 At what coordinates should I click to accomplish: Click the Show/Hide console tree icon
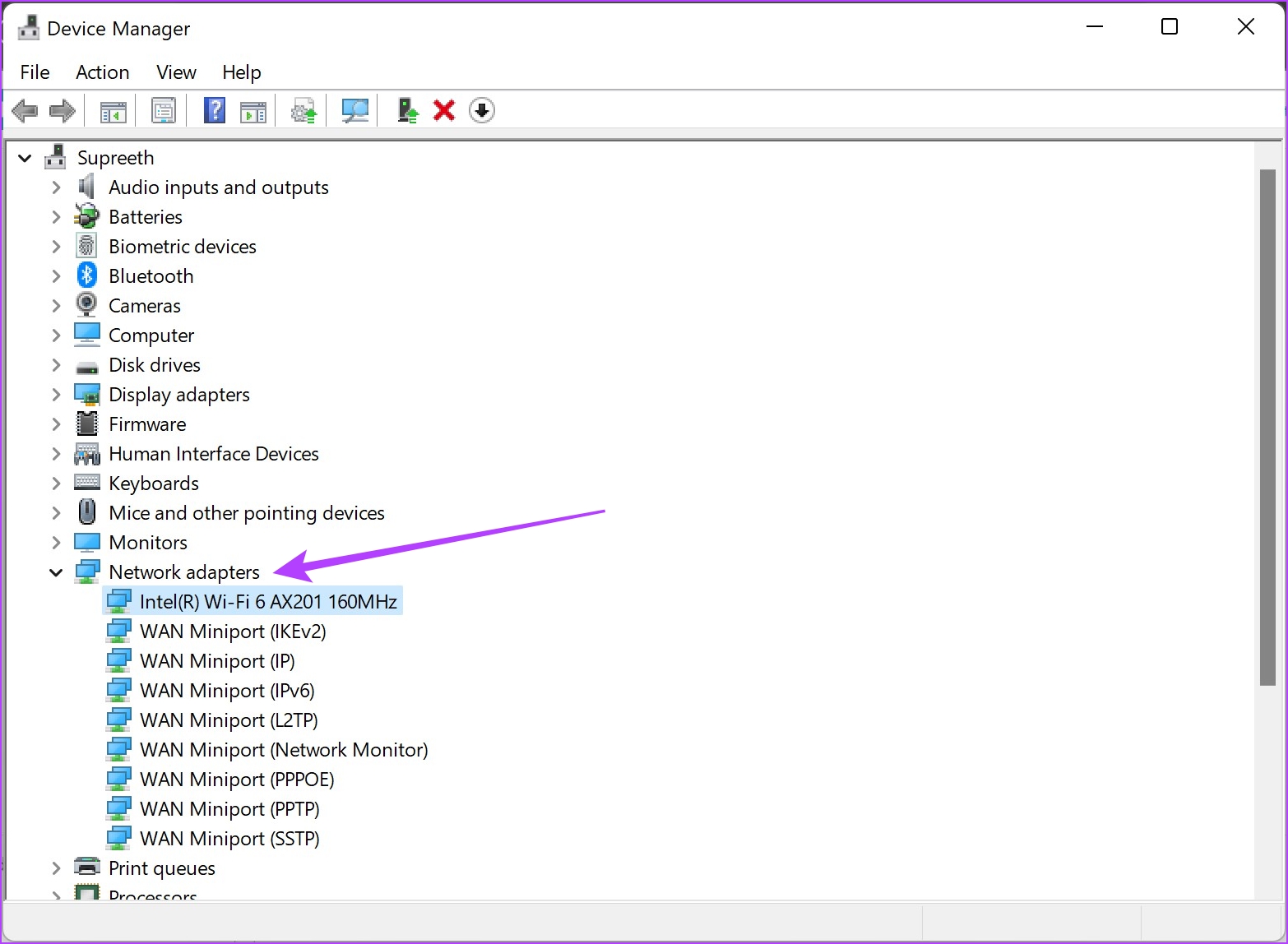coord(113,110)
